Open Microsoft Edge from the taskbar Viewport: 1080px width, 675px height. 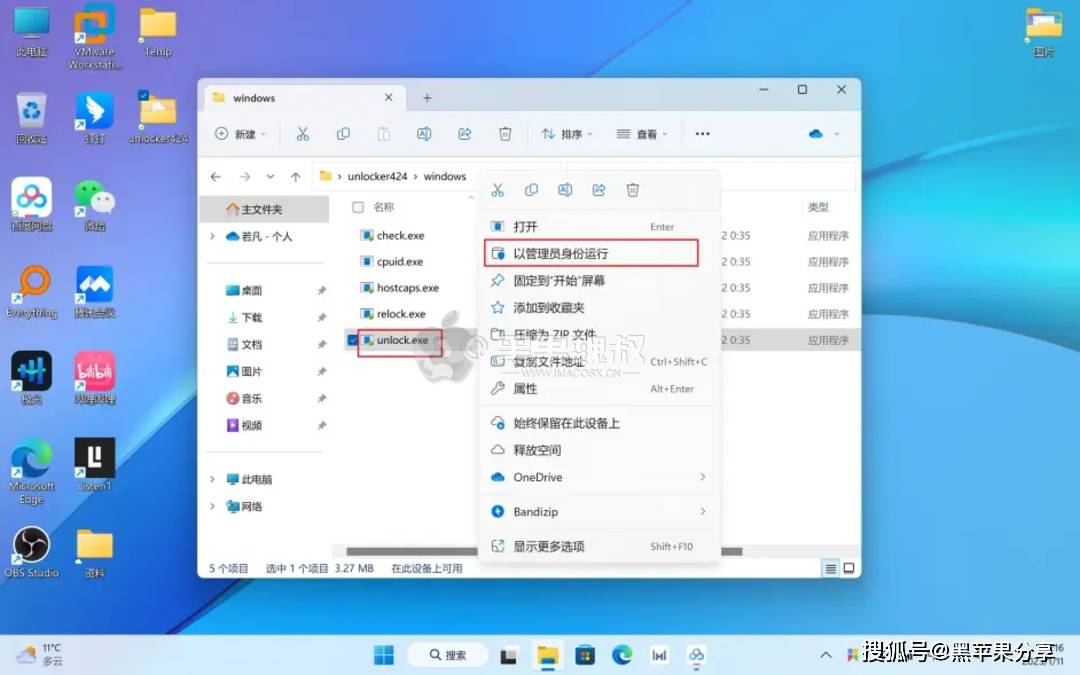point(622,655)
